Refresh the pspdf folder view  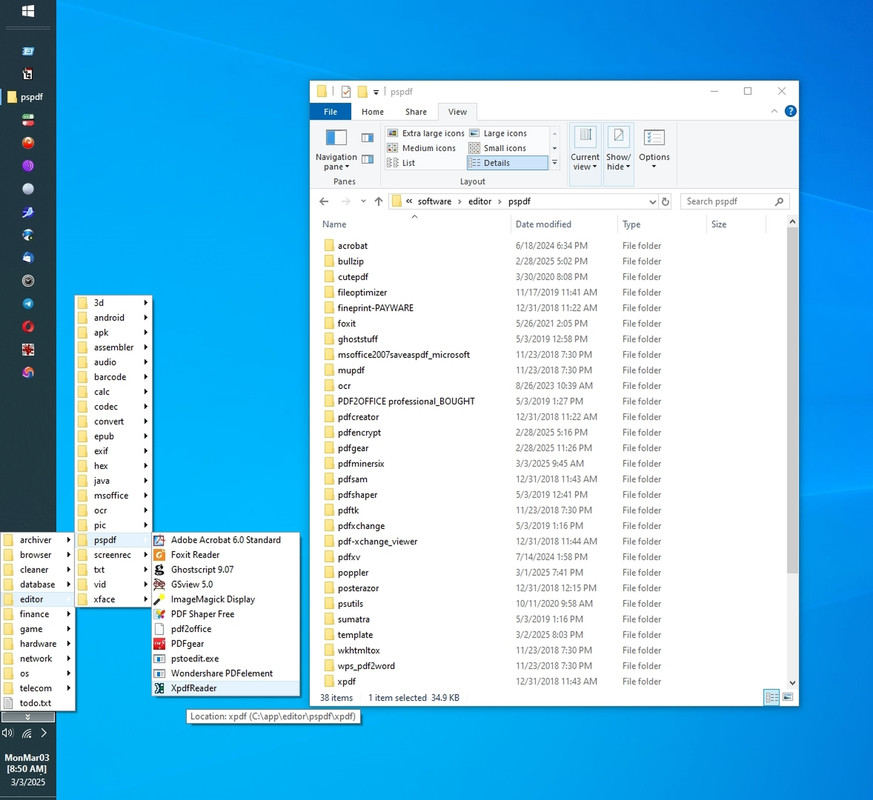665,202
